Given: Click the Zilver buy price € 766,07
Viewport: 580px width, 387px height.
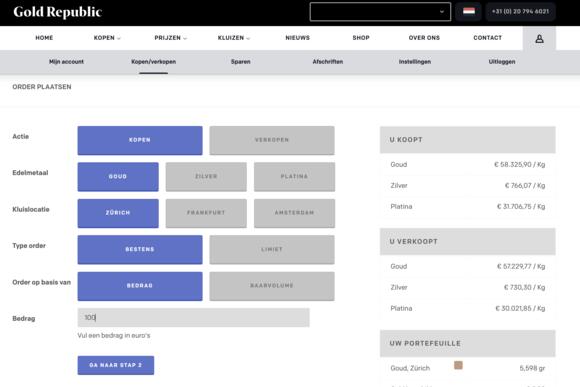Looking at the screenshot, I should 525,186.
